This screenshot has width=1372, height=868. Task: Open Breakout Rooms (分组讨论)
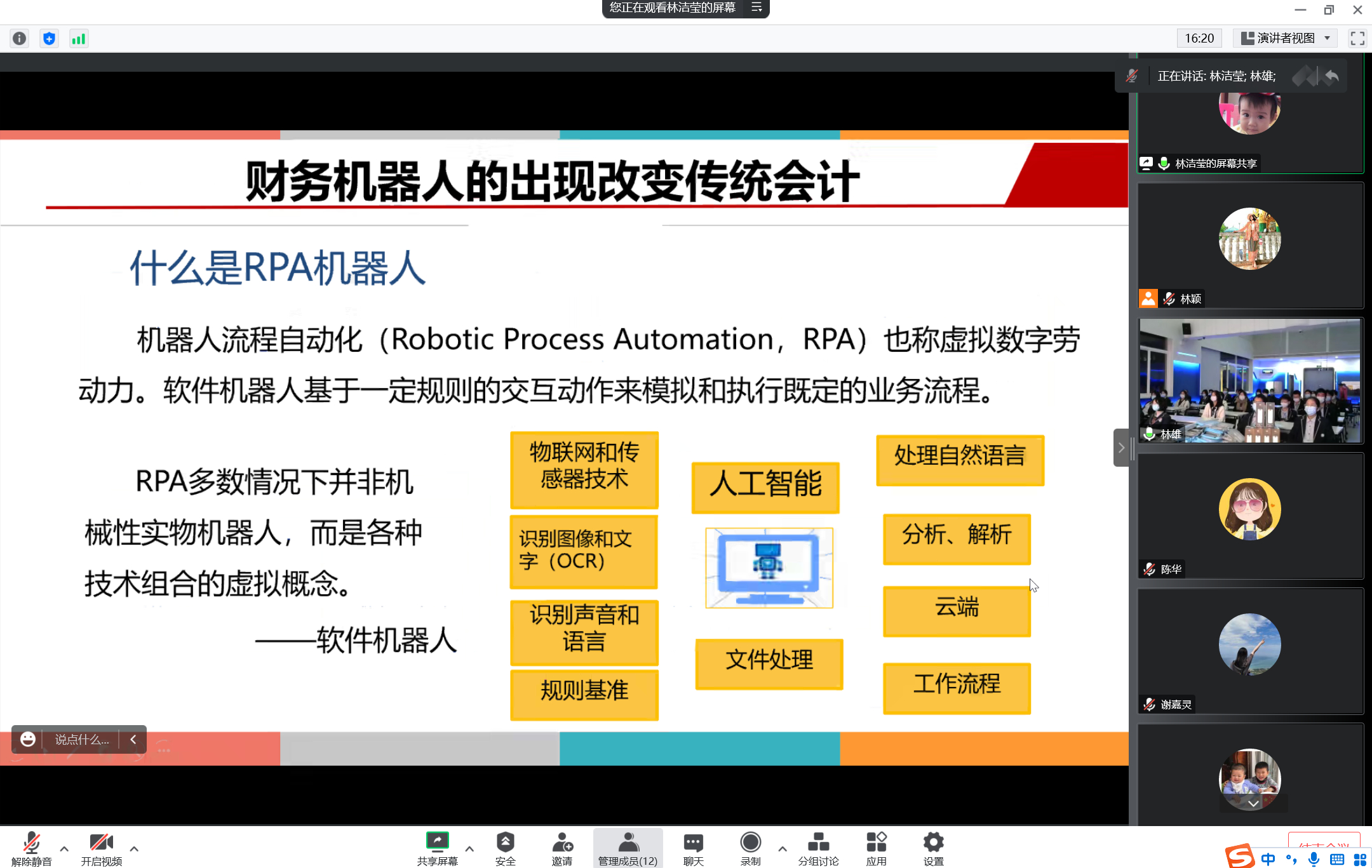coord(818,848)
